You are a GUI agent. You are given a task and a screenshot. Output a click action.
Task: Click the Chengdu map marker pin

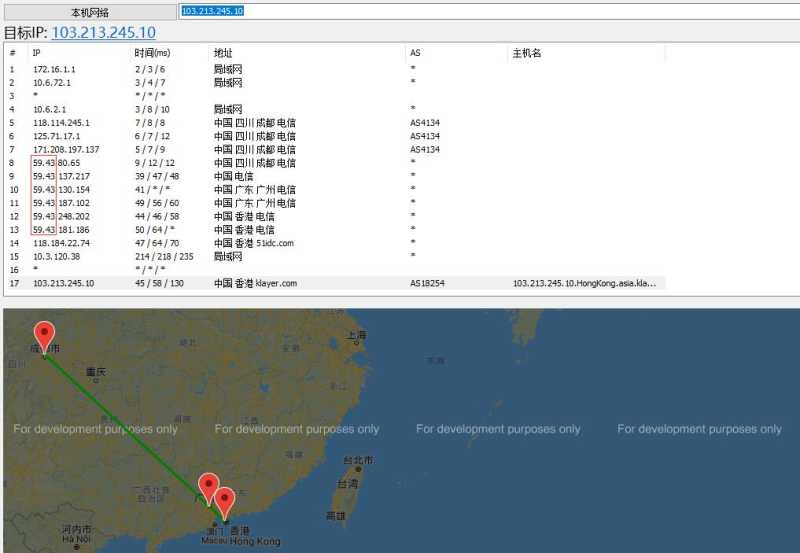pos(44,337)
